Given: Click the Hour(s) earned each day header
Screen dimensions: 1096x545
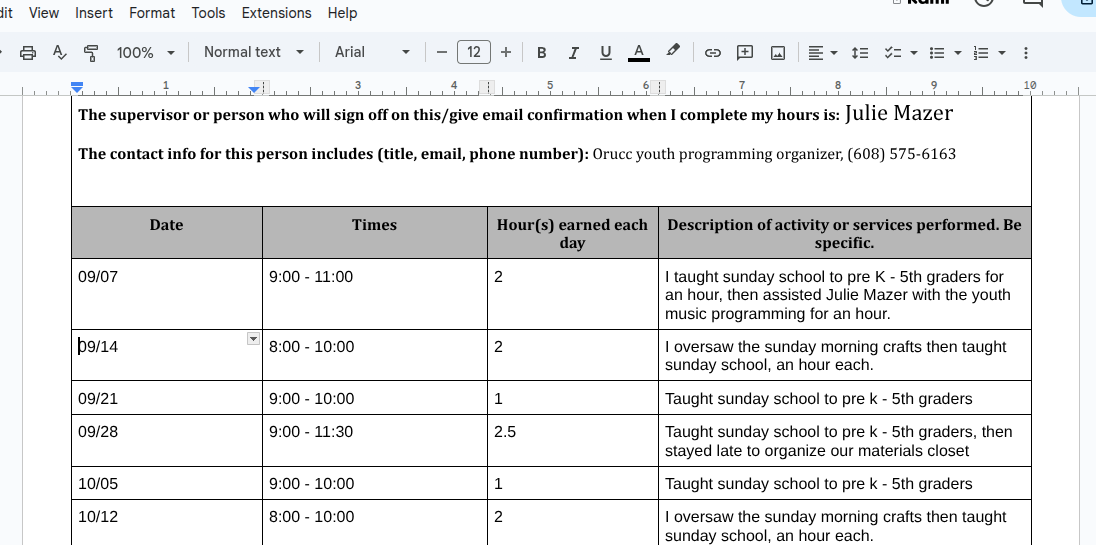Looking at the screenshot, I should pos(572,233).
